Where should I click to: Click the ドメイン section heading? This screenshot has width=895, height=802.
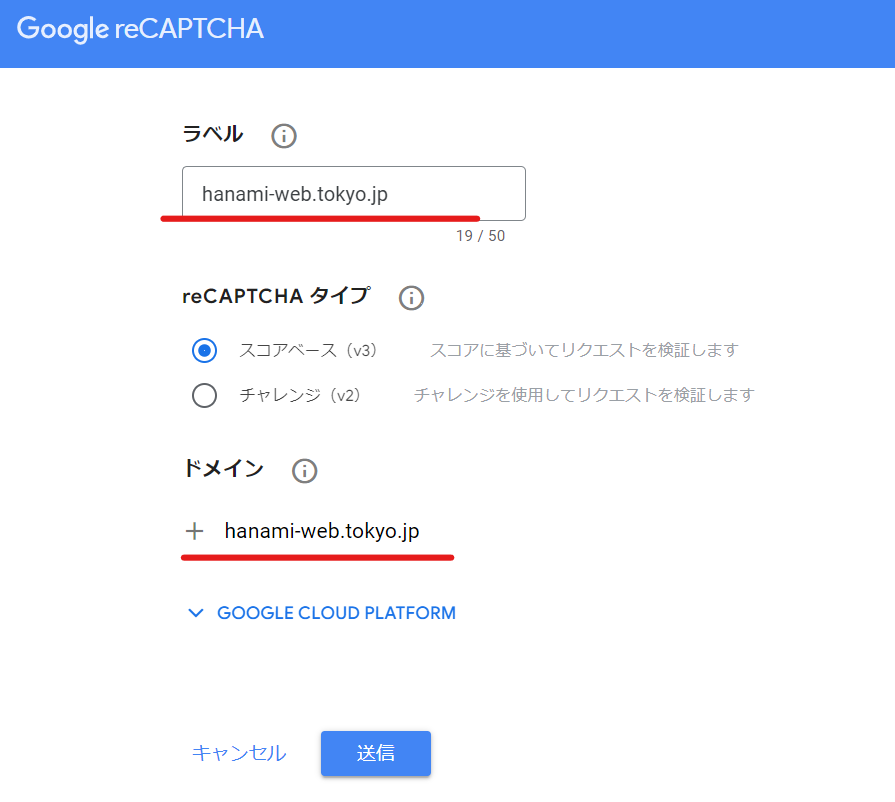[223, 468]
